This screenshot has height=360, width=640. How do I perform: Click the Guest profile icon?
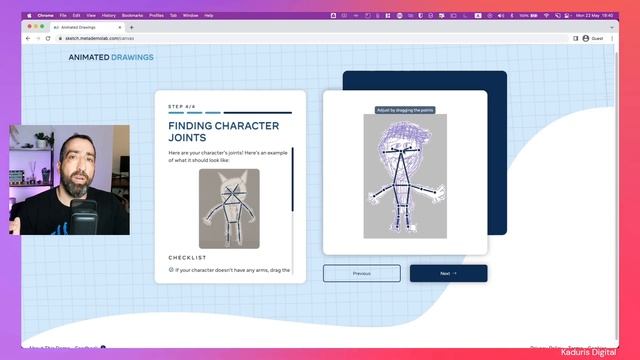click(586, 38)
